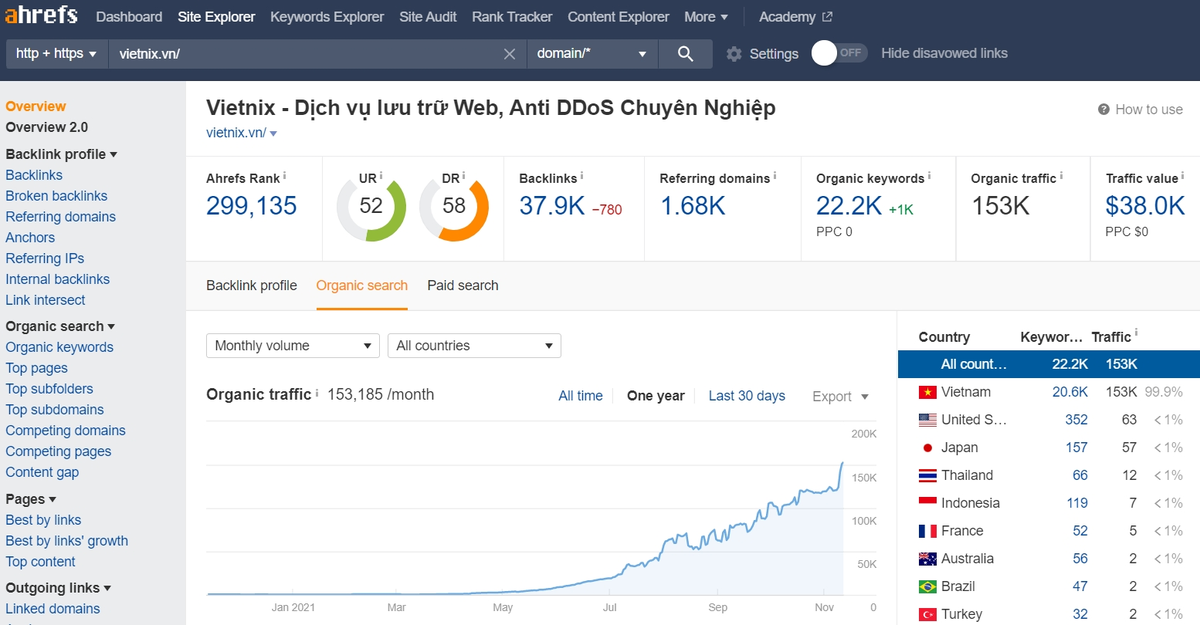Sort table by Traffic column header

[1111, 337]
